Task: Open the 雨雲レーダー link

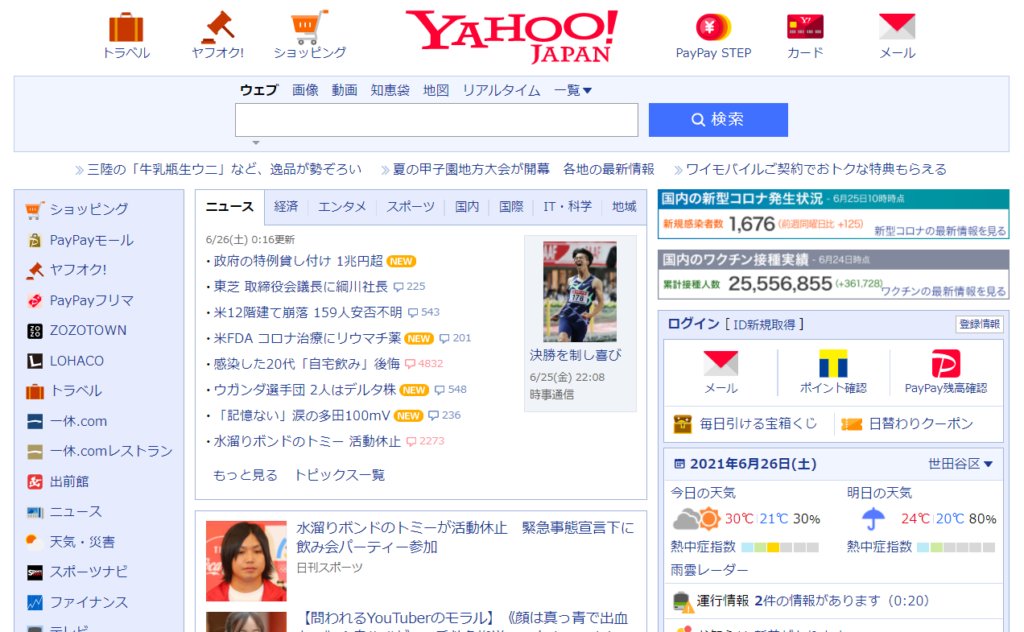Action: click(x=709, y=570)
